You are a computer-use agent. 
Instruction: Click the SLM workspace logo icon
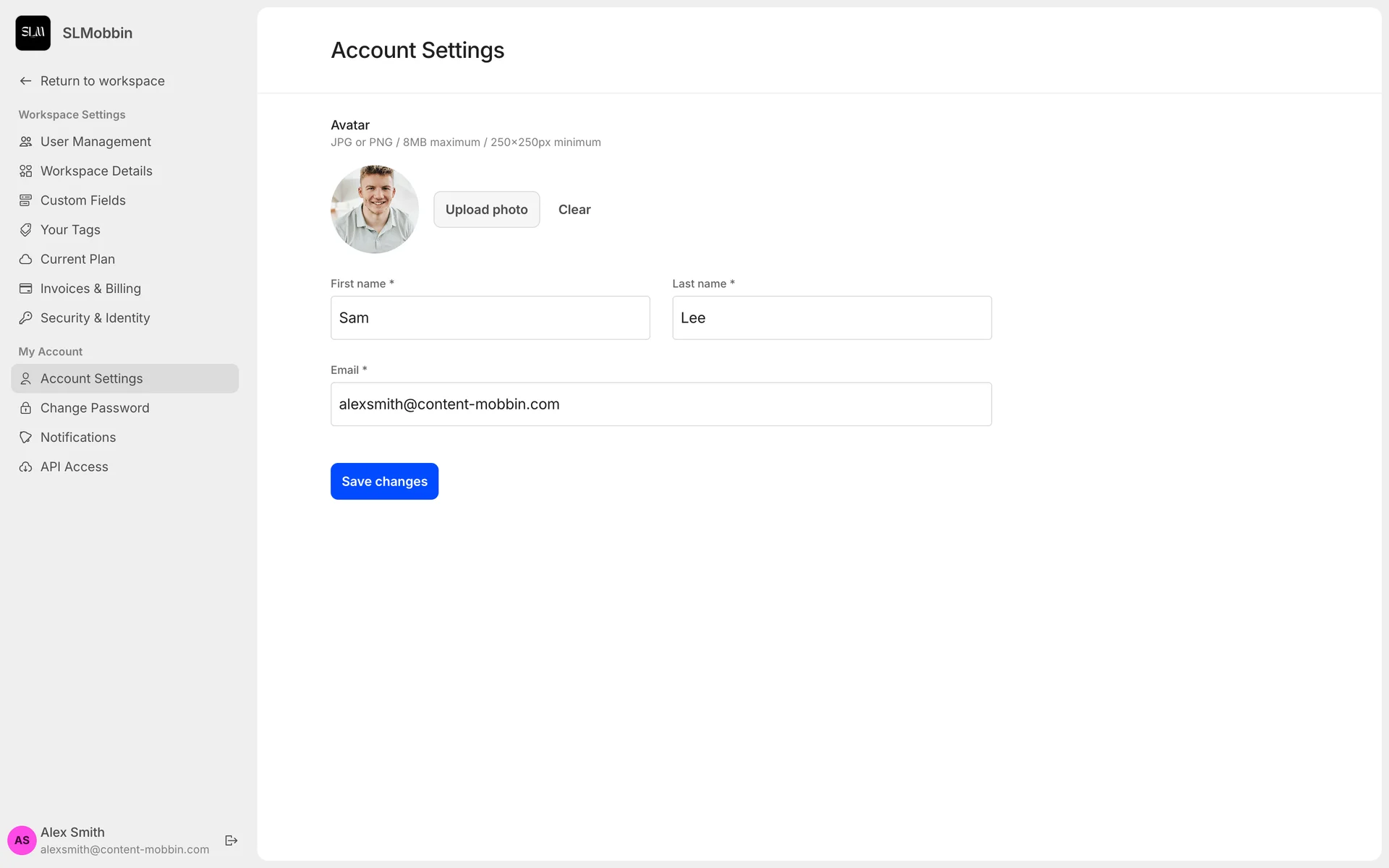33,33
